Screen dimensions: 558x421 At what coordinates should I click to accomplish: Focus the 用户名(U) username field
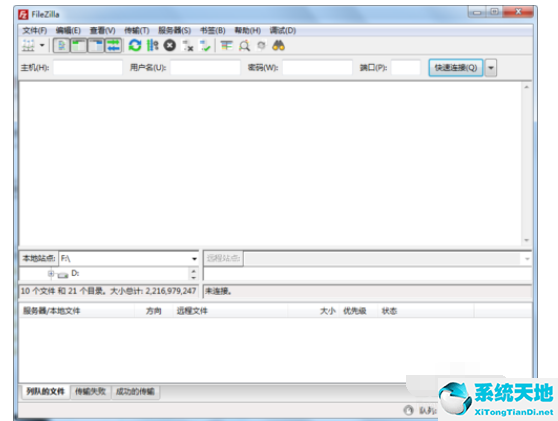(205, 67)
